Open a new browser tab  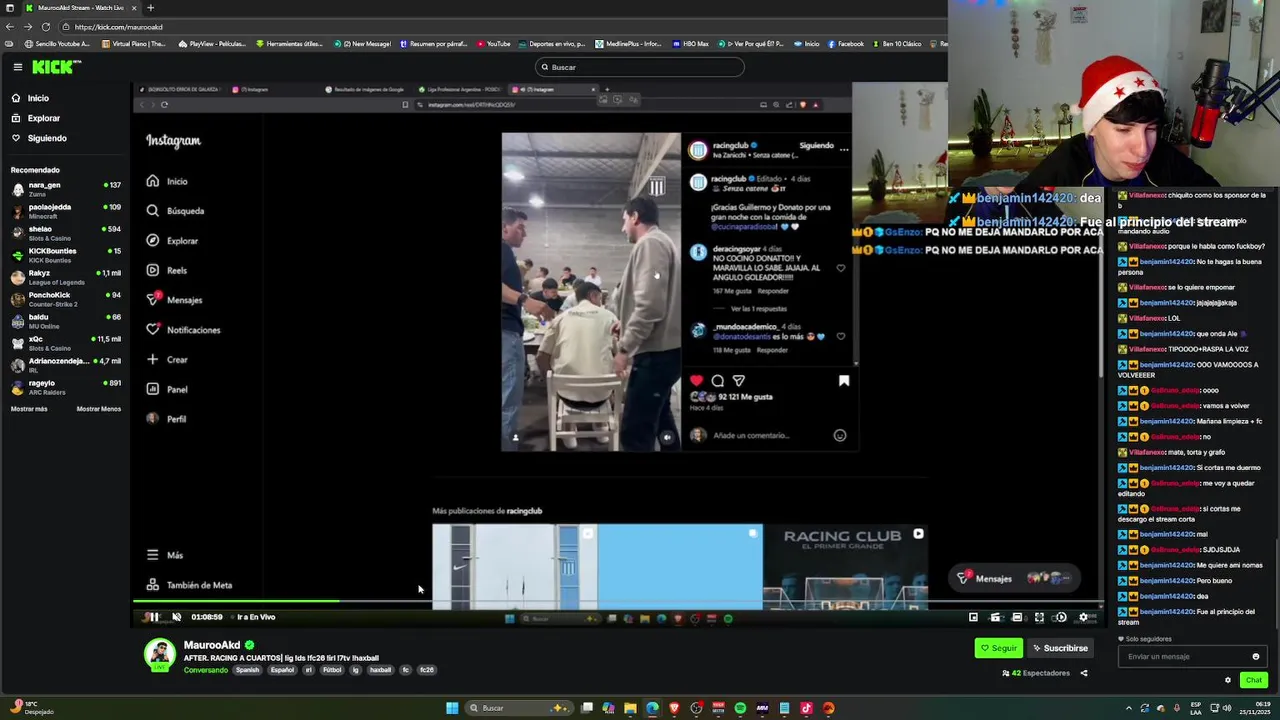click(x=150, y=7)
